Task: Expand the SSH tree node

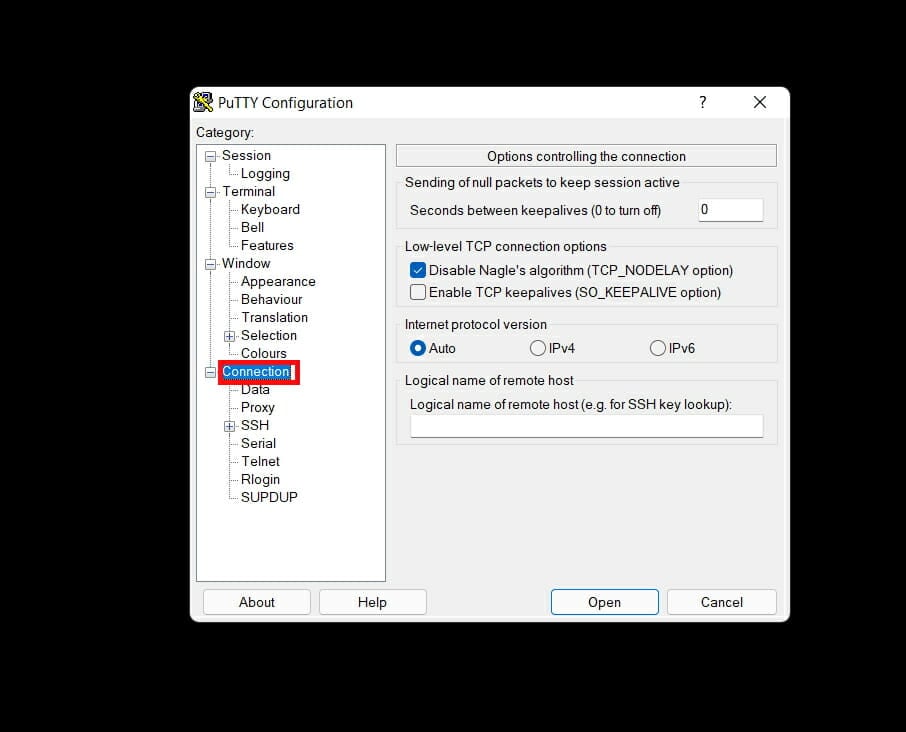Action: pos(229,426)
